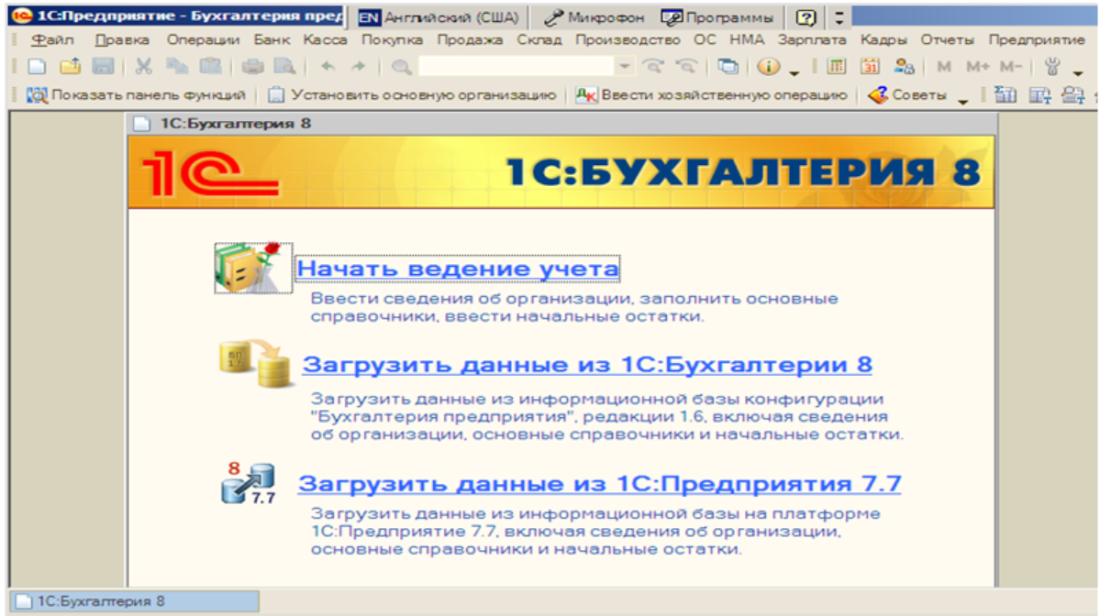The width and height of the screenshot is (1100, 616).
Task: Click the Redo arrow icon
Action: pyautogui.click(x=358, y=67)
